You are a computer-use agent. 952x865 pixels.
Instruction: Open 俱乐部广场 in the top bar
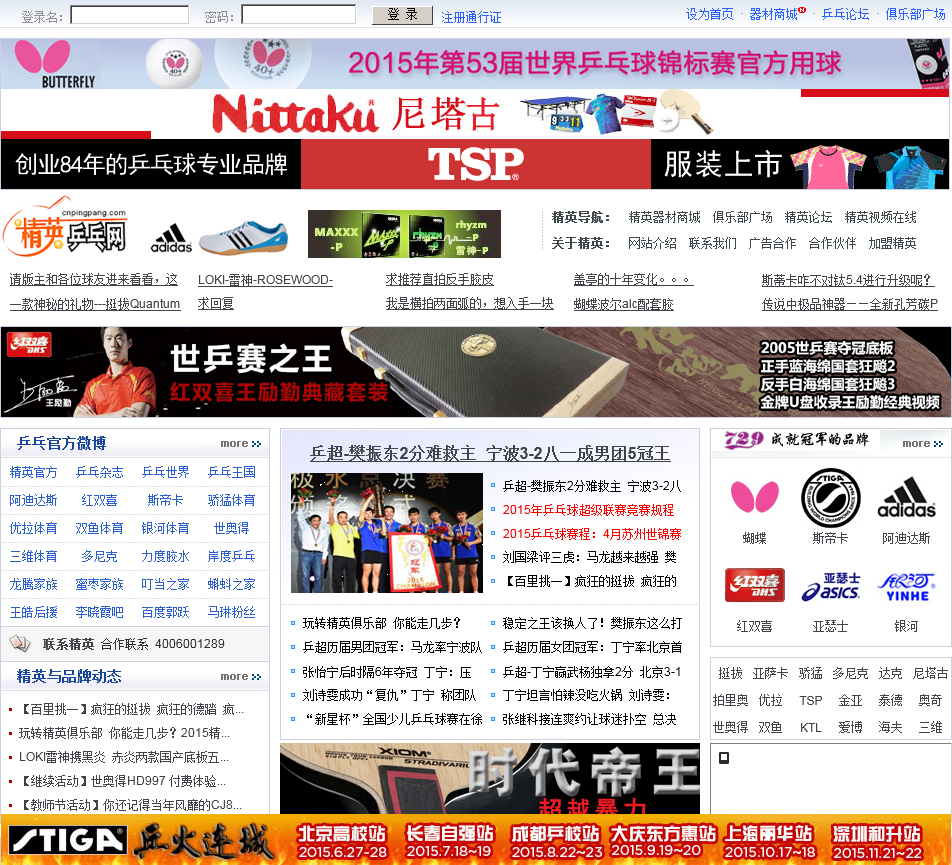(915, 14)
